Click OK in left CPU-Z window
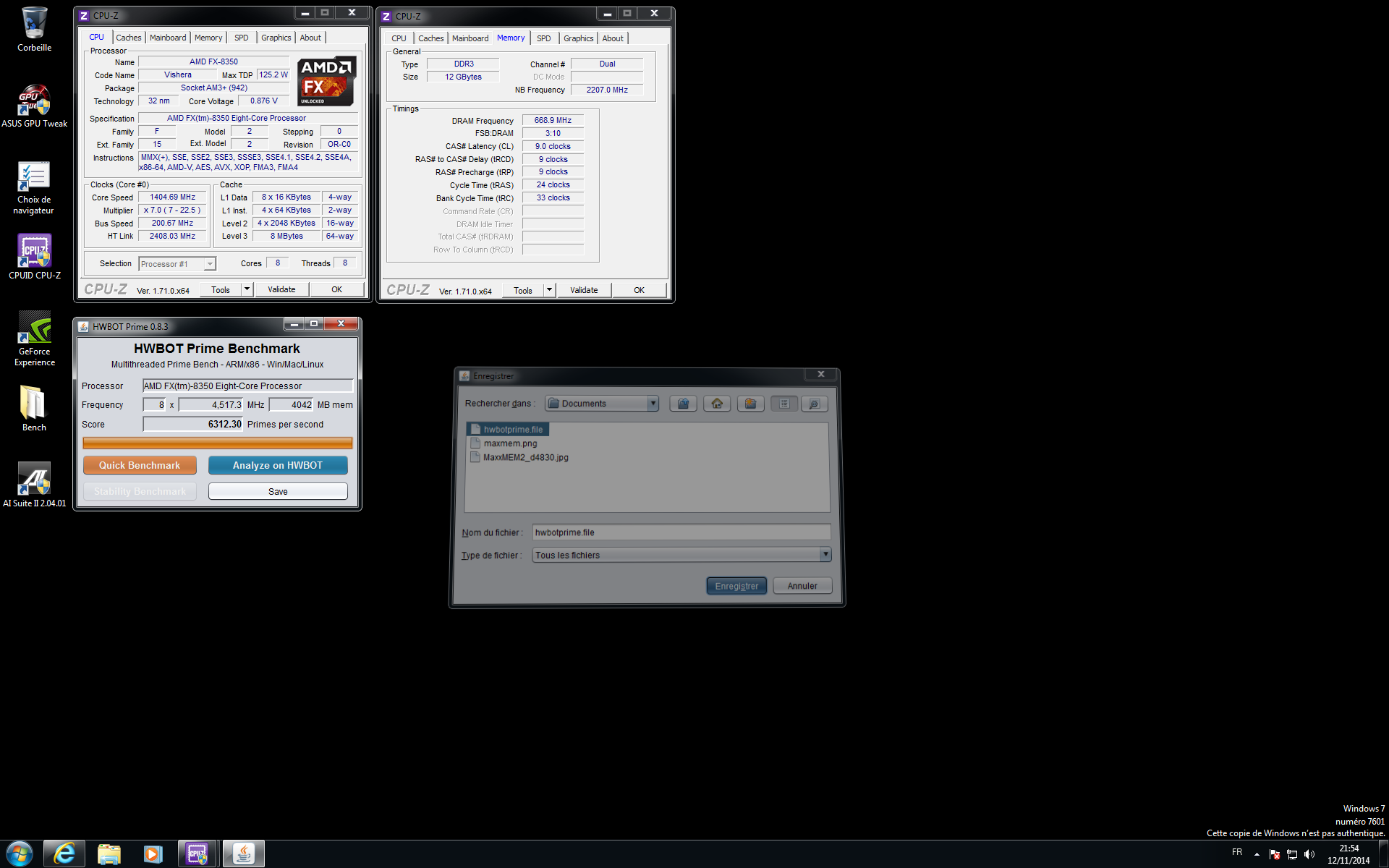The width and height of the screenshot is (1389, 868). click(337, 289)
